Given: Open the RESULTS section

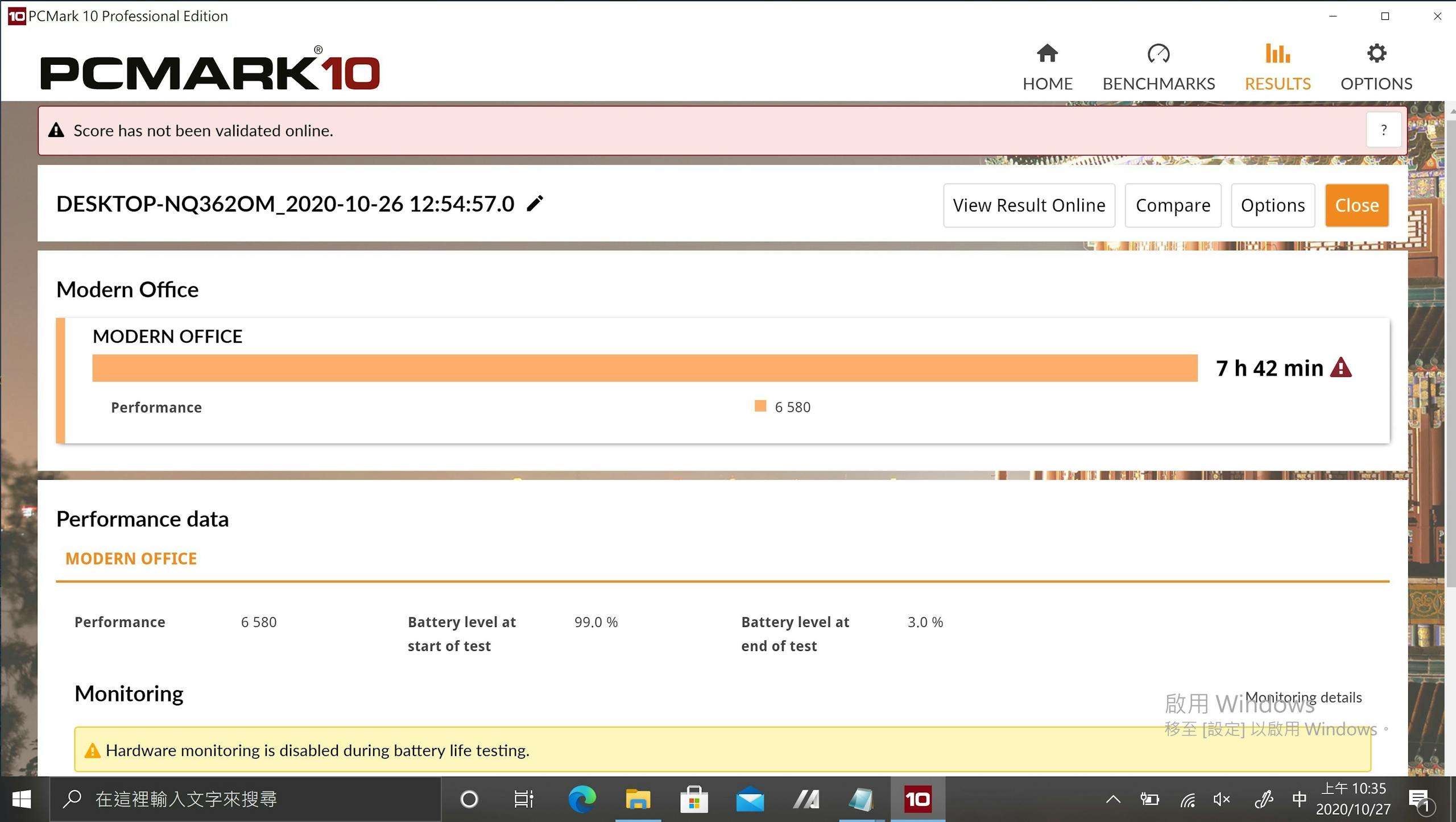Looking at the screenshot, I should pyautogui.click(x=1277, y=67).
